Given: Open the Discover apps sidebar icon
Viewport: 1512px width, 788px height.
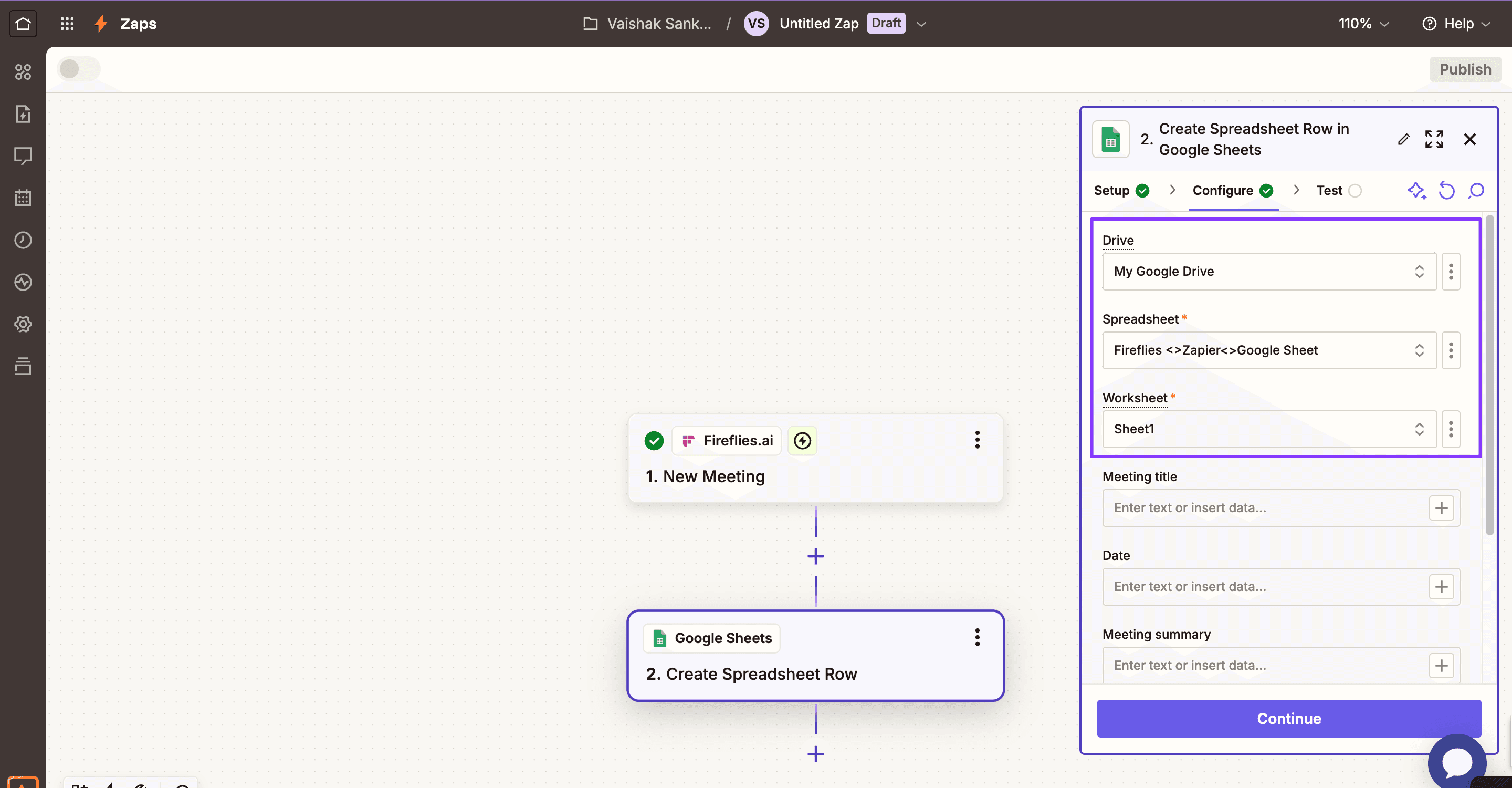Looking at the screenshot, I should (23, 71).
